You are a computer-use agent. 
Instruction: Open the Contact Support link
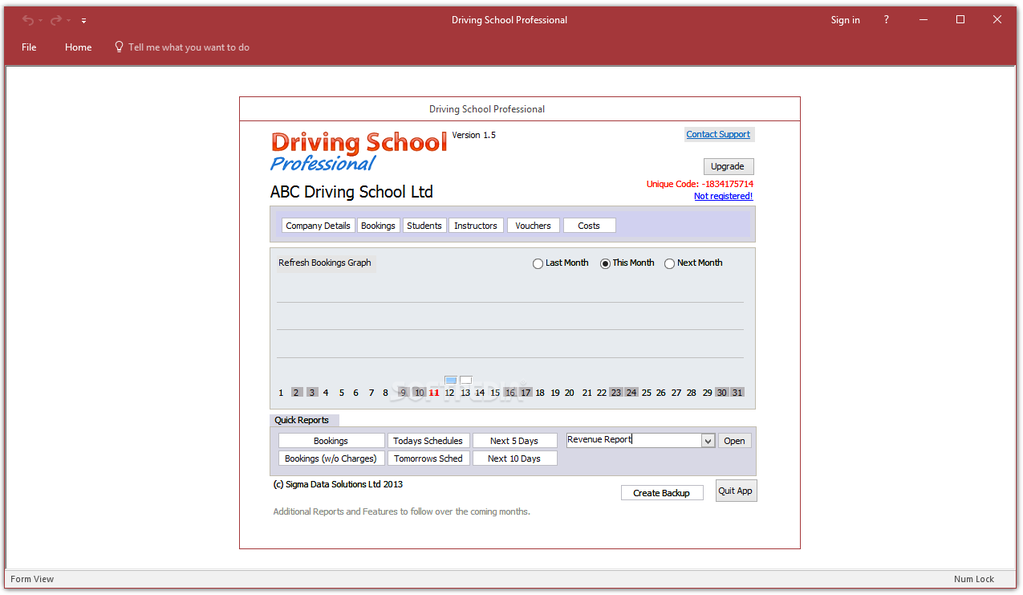[x=718, y=134]
